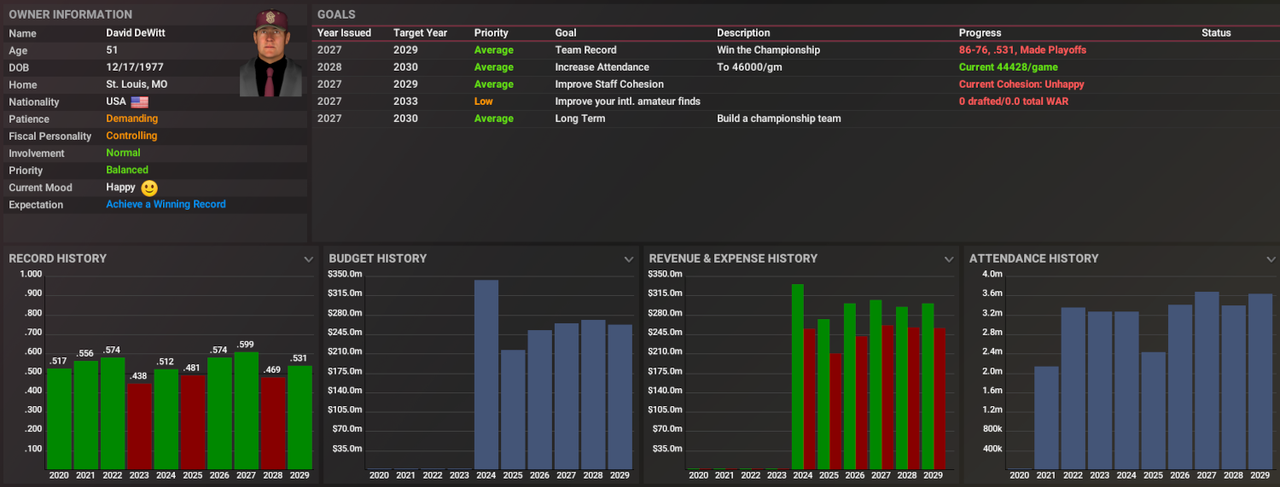Click the happy smiley mood icon

(149, 188)
